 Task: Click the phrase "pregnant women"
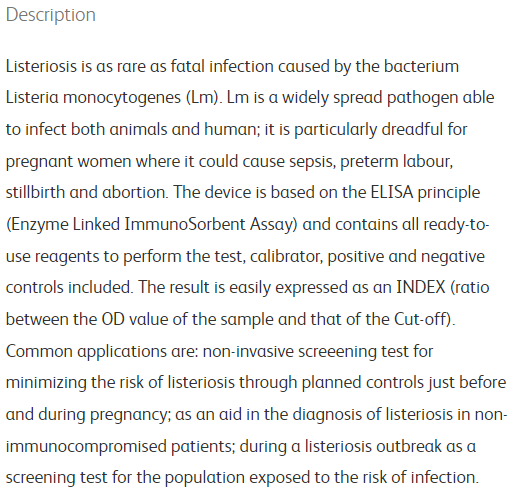[x=69, y=162]
